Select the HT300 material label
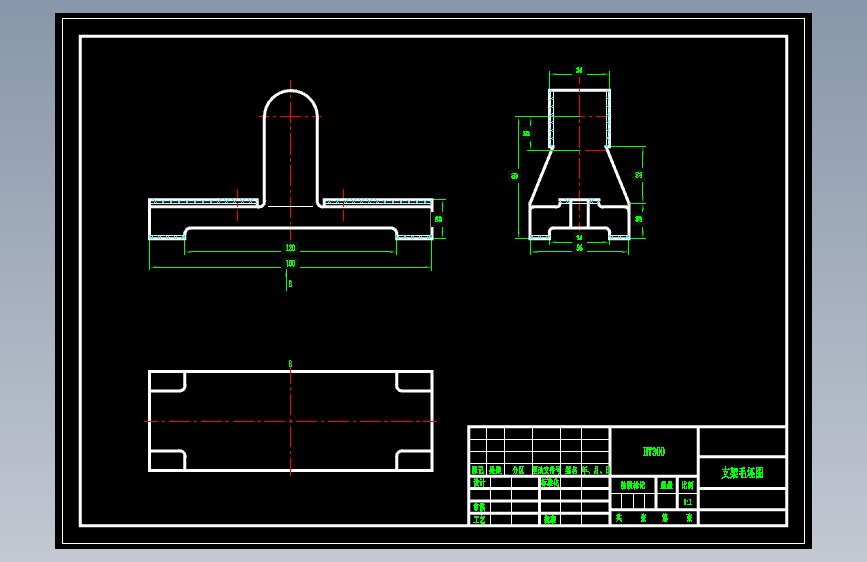 [654, 452]
